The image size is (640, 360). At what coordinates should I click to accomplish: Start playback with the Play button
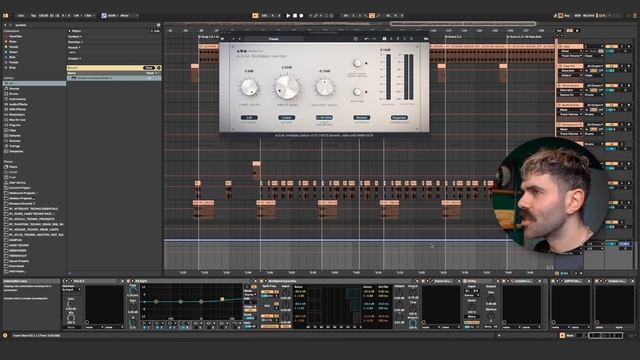tap(288, 16)
